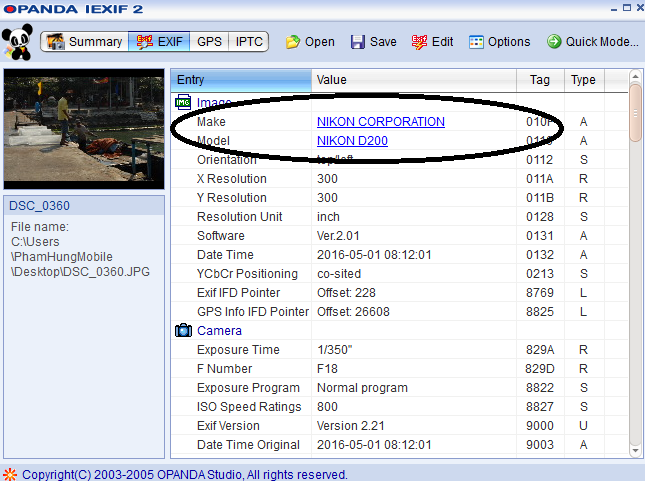Image resolution: width=645 pixels, height=481 pixels.
Task: Click the Save floppy disk icon
Action: pos(357,42)
